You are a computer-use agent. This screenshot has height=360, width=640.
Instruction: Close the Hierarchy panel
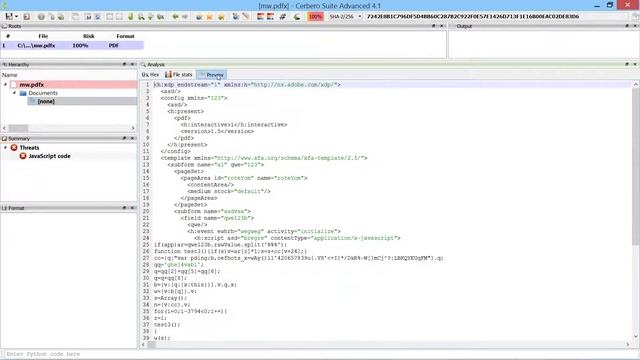tap(132, 64)
